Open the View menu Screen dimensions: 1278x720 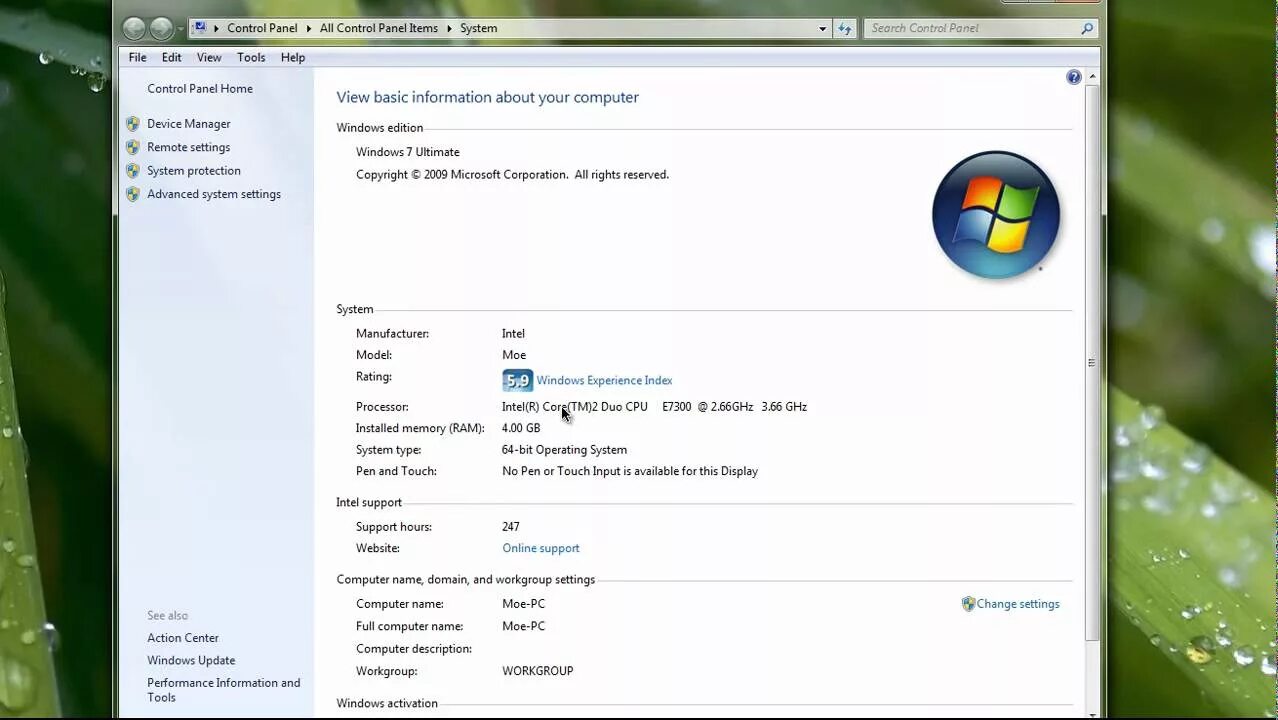click(x=209, y=57)
